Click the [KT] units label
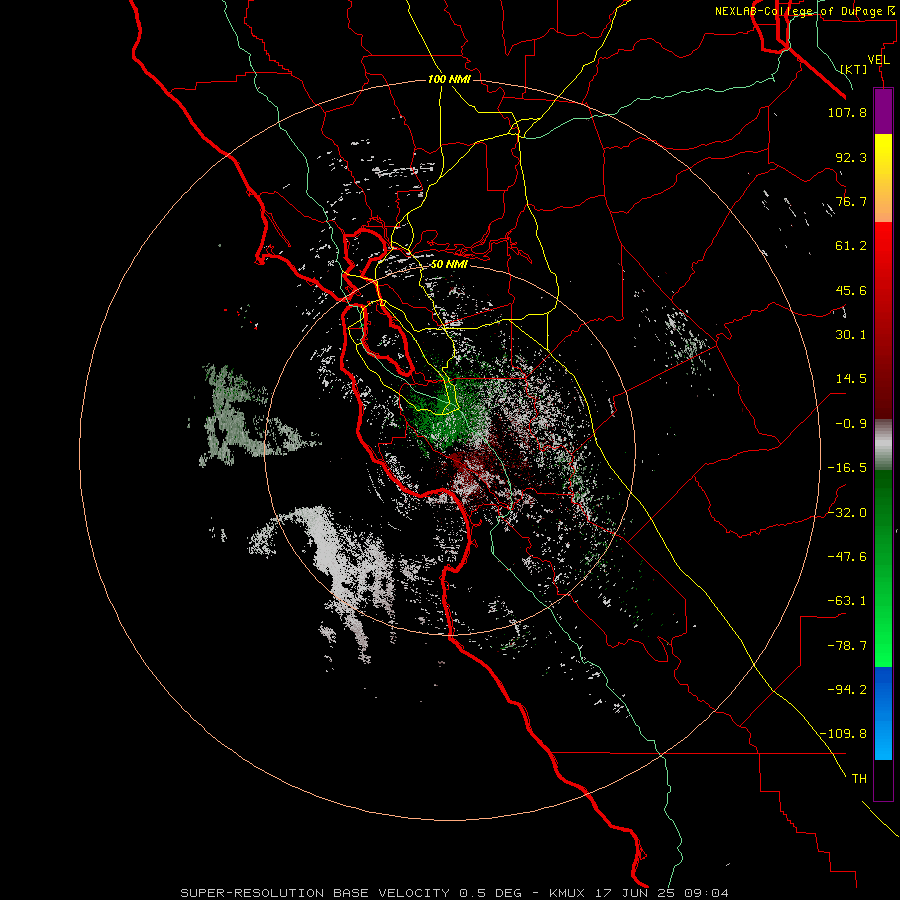900x900 pixels. (x=853, y=69)
